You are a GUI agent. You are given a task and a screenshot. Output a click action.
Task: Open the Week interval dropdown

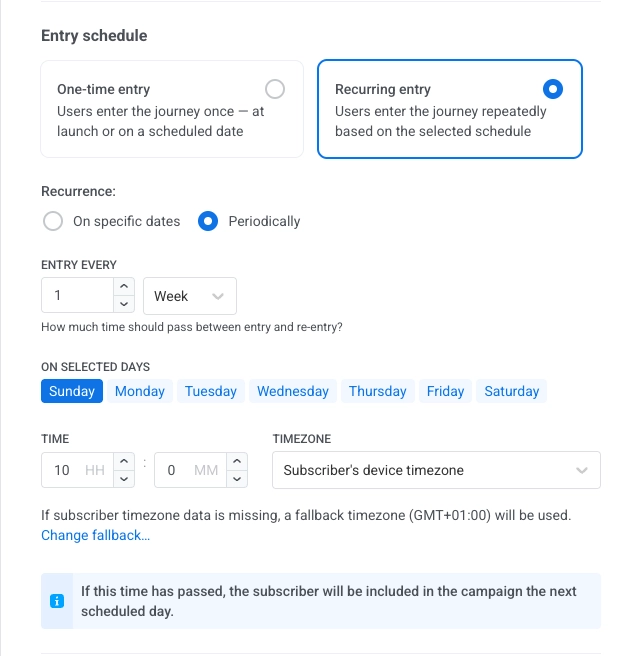[190, 296]
